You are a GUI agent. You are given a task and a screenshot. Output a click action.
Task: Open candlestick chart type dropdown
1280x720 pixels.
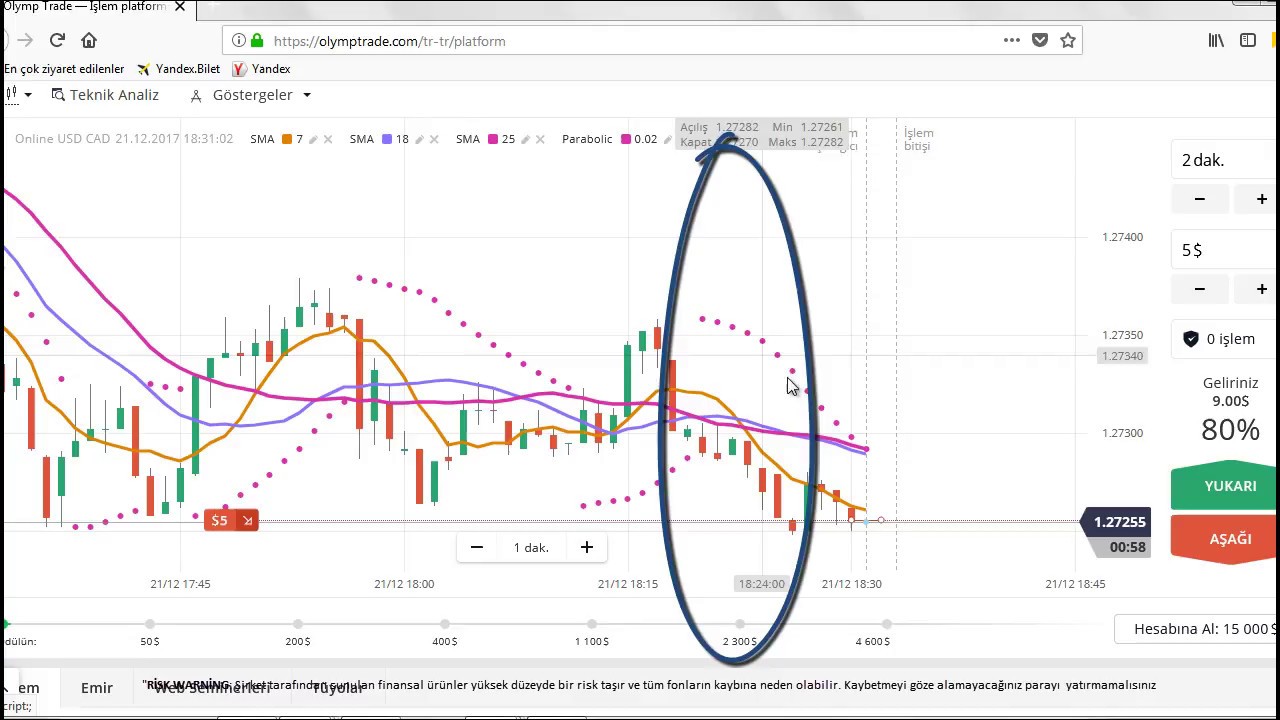point(18,95)
